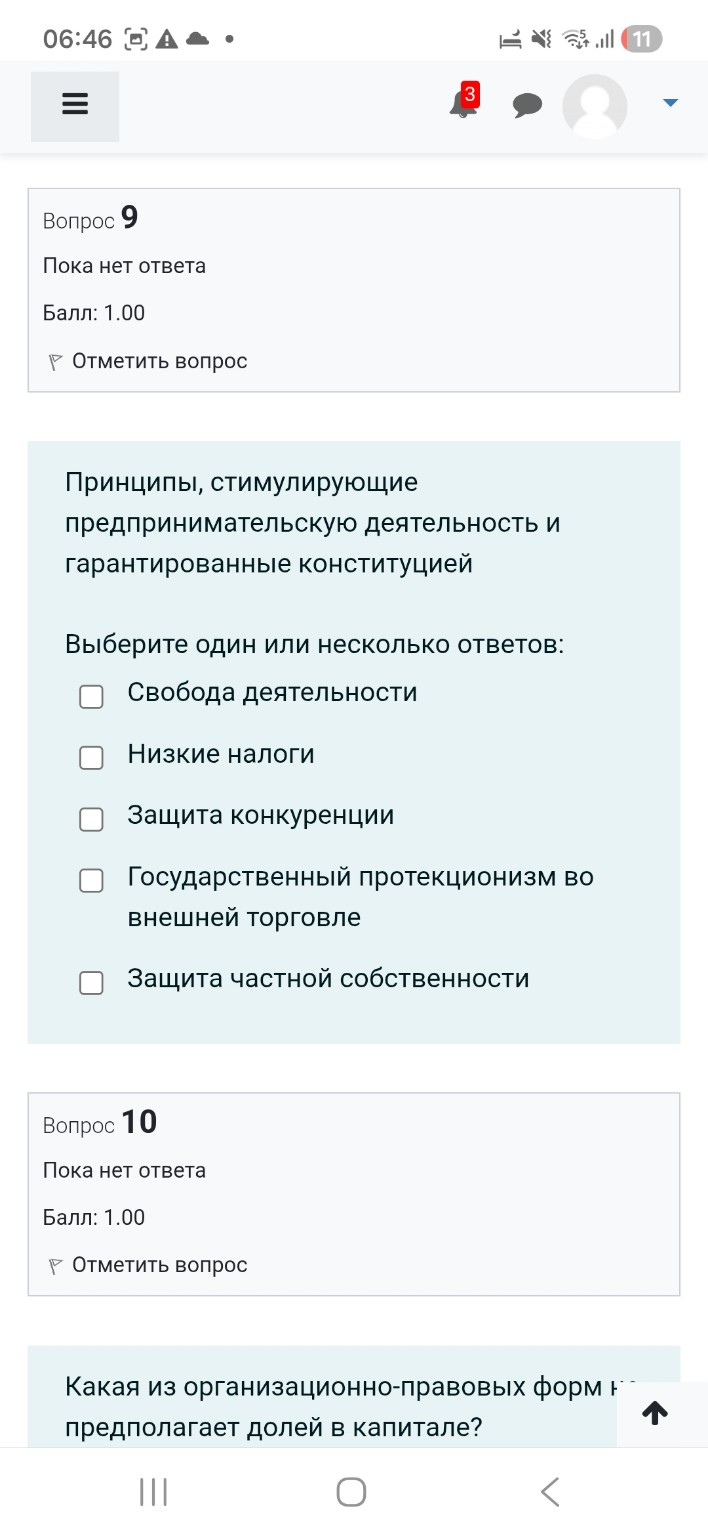Select the Низкие налоги checkbox
This screenshot has width=708, height=1536.
[91, 758]
